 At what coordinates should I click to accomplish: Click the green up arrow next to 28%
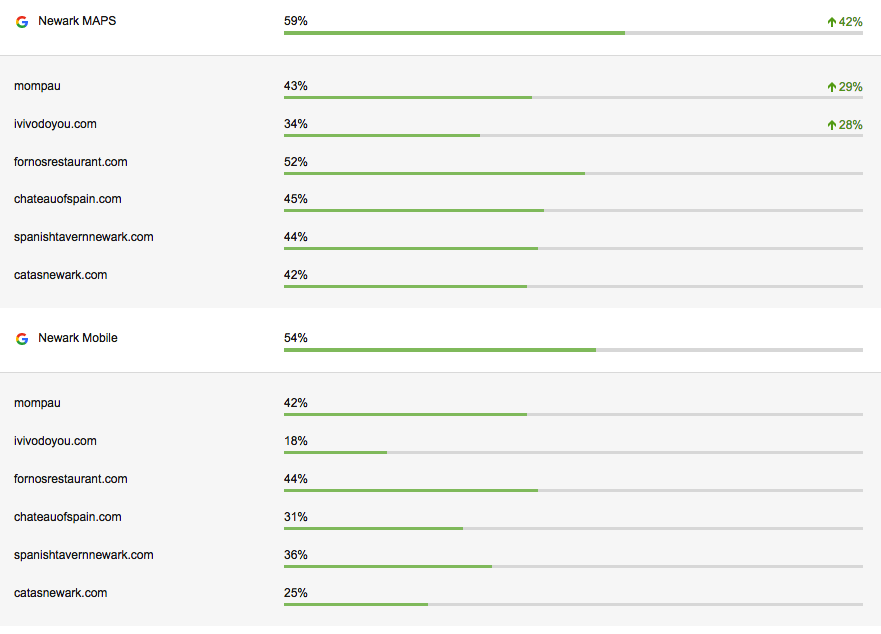click(x=831, y=125)
